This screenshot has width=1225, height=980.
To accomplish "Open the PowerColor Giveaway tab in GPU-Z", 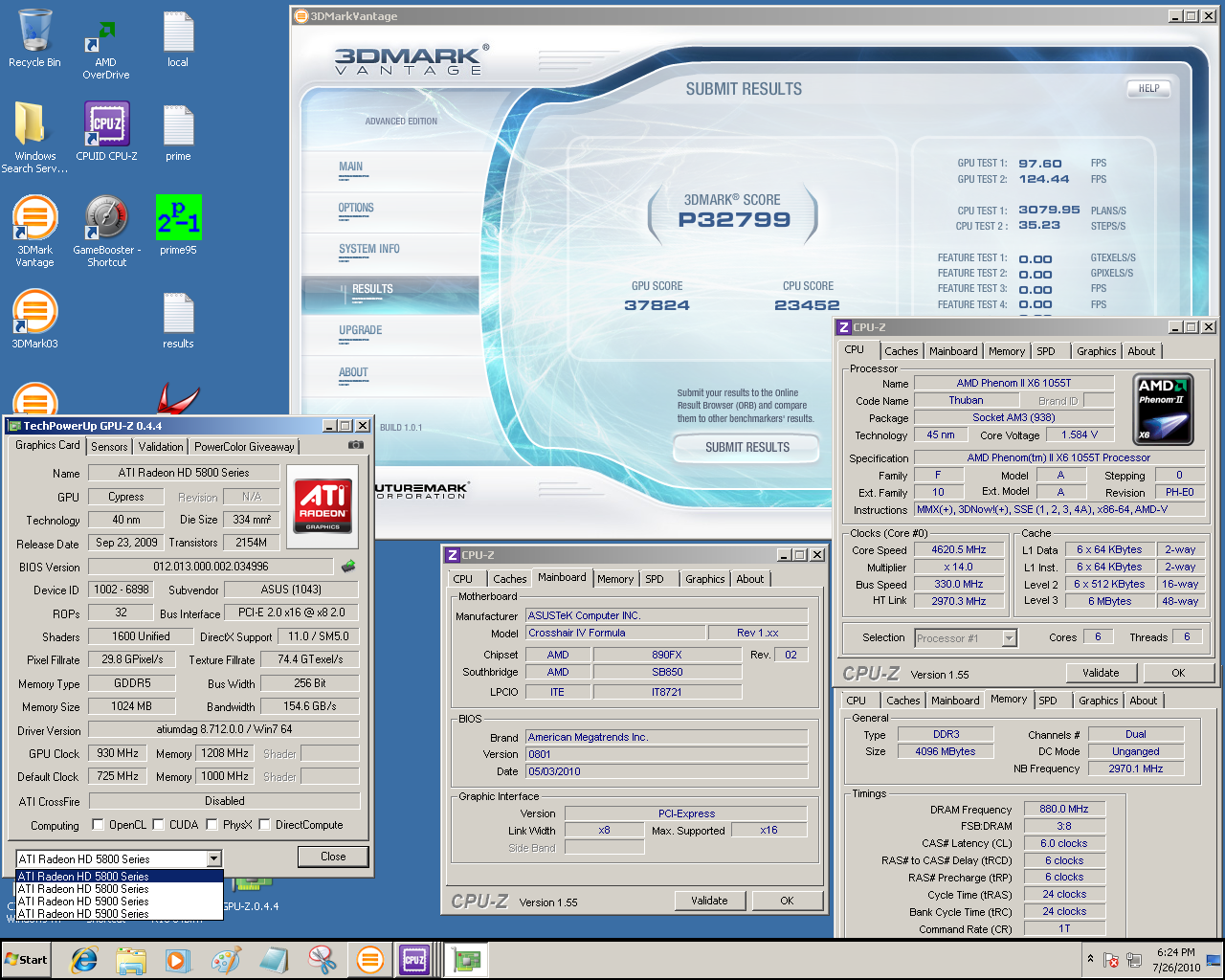I will (x=244, y=447).
